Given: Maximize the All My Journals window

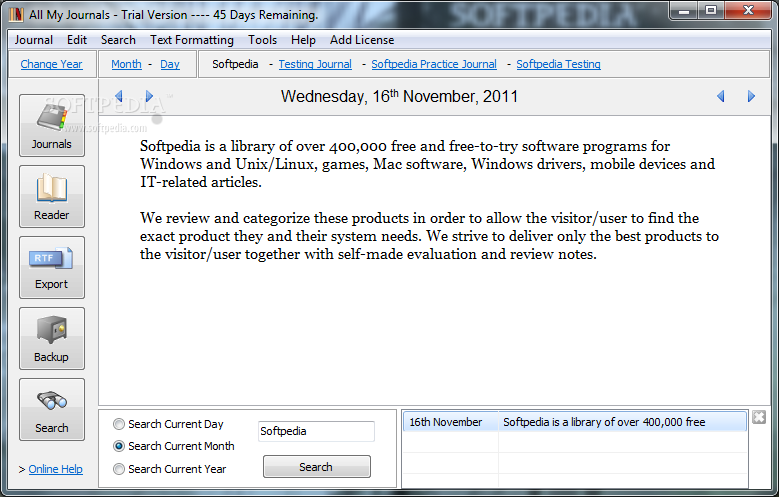Looking at the screenshot, I should pos(711,10).
